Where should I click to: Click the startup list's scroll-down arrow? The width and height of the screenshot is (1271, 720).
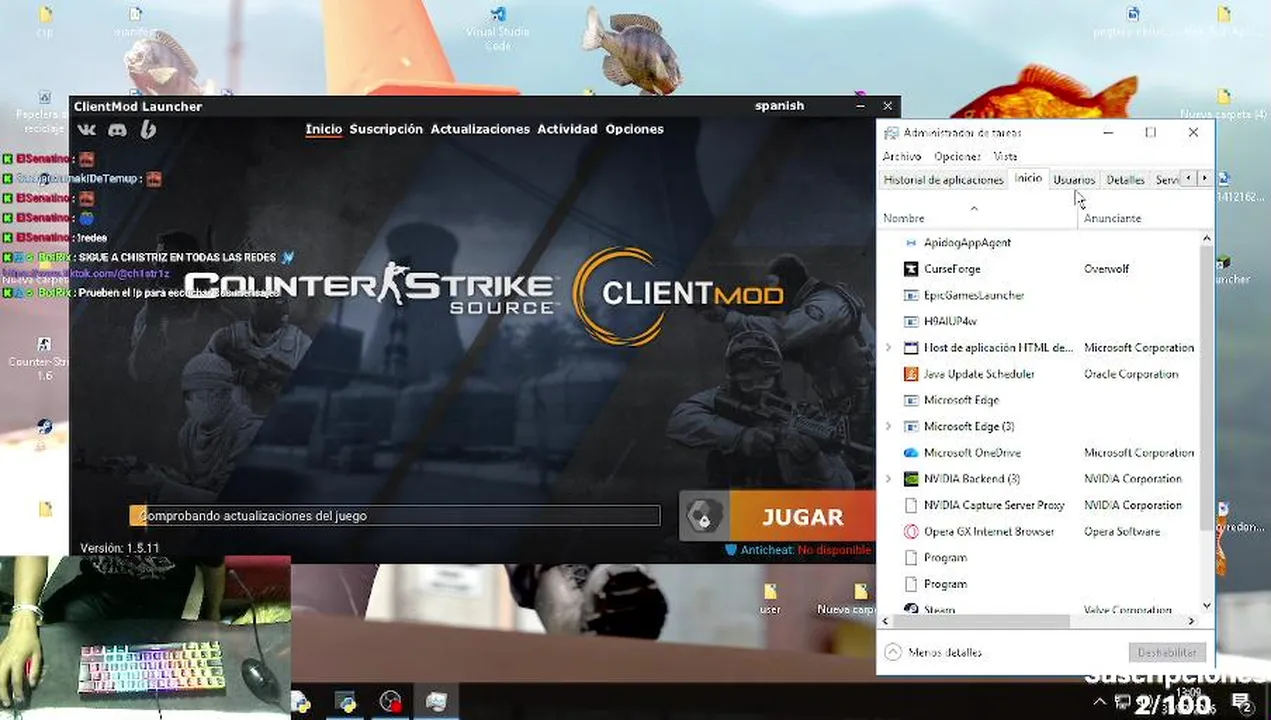pyautogui.click(x=1206, y=605)
